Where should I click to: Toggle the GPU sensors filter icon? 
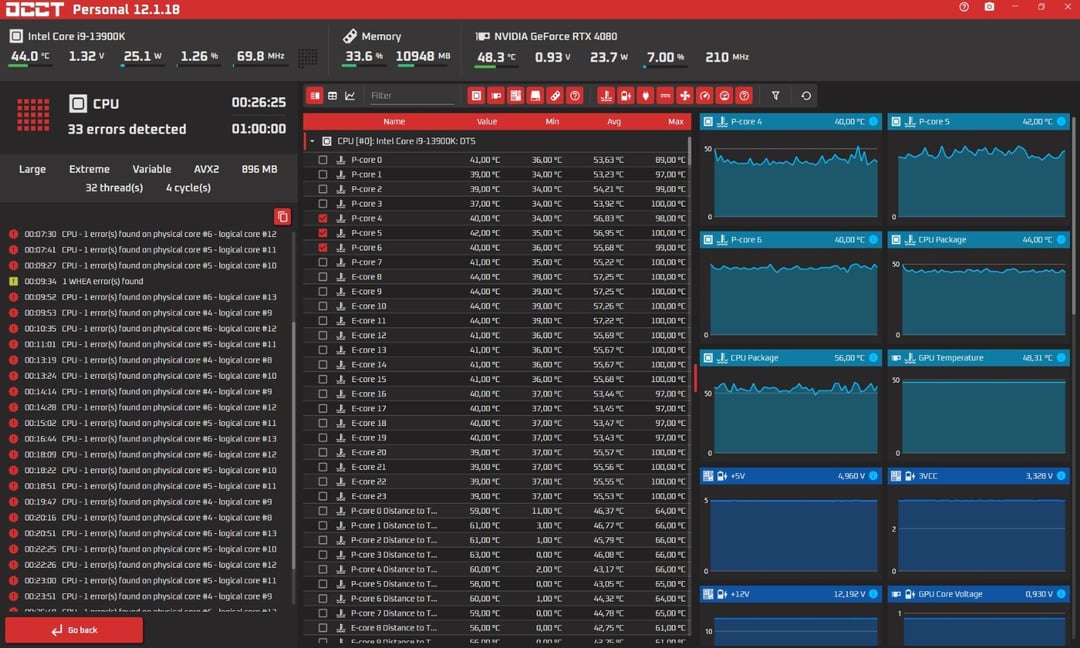point(496,96)
